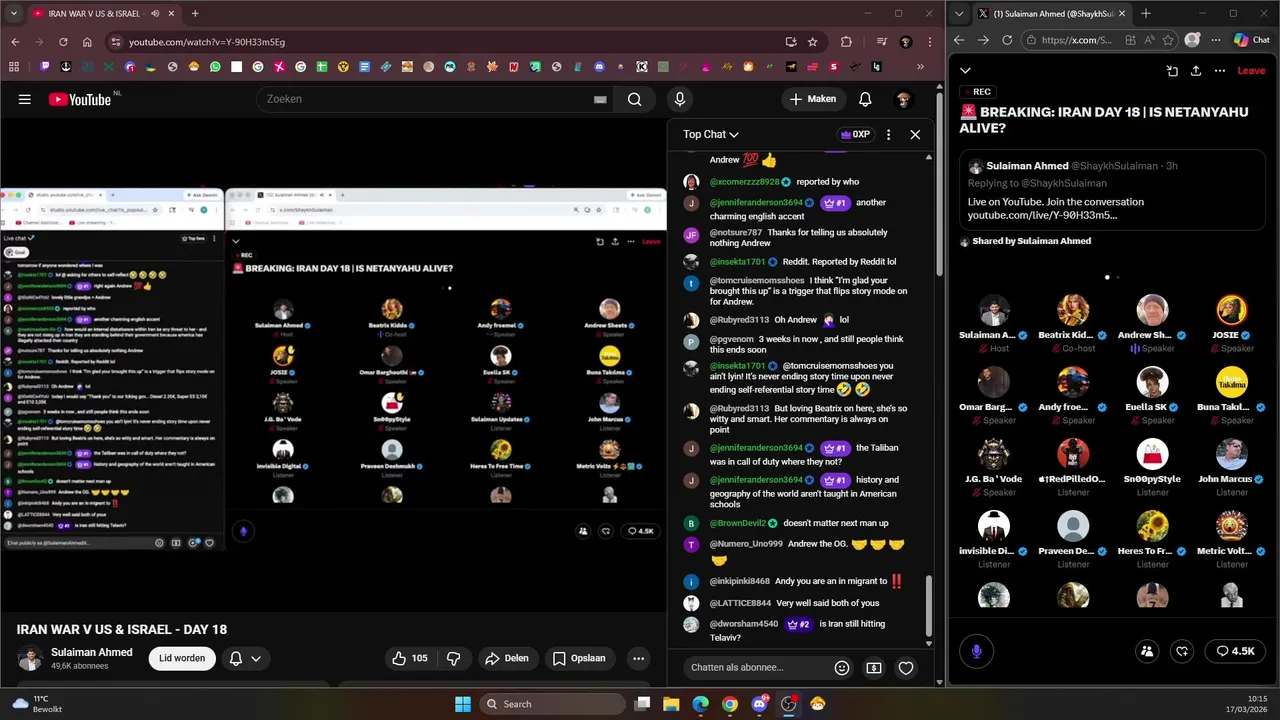Open the YouTube hamburger guide menu
This screenshot has height=720, width=1280.
pyautogui.click(x=25, y=99)
